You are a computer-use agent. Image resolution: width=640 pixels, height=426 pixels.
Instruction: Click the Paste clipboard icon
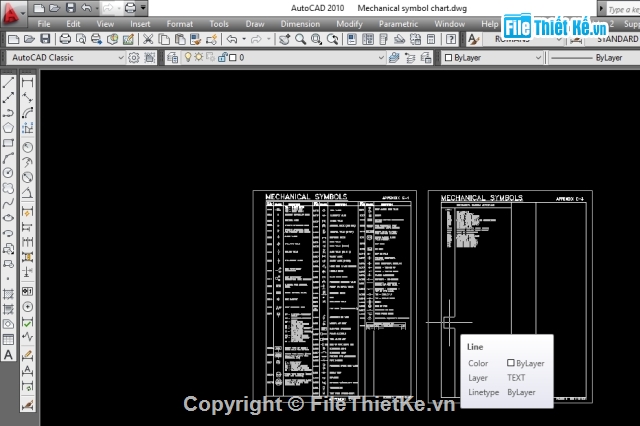point(180,39)
